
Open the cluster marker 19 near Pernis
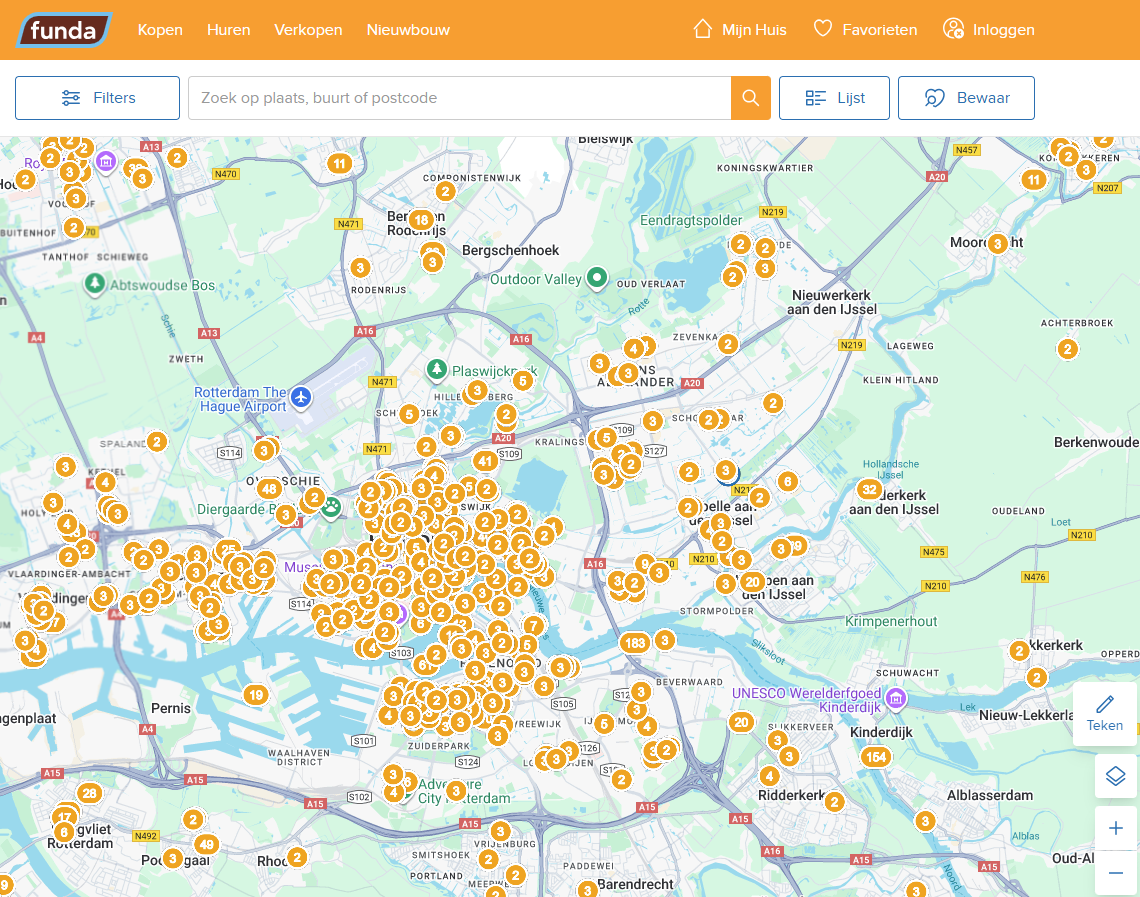point(255,694)
